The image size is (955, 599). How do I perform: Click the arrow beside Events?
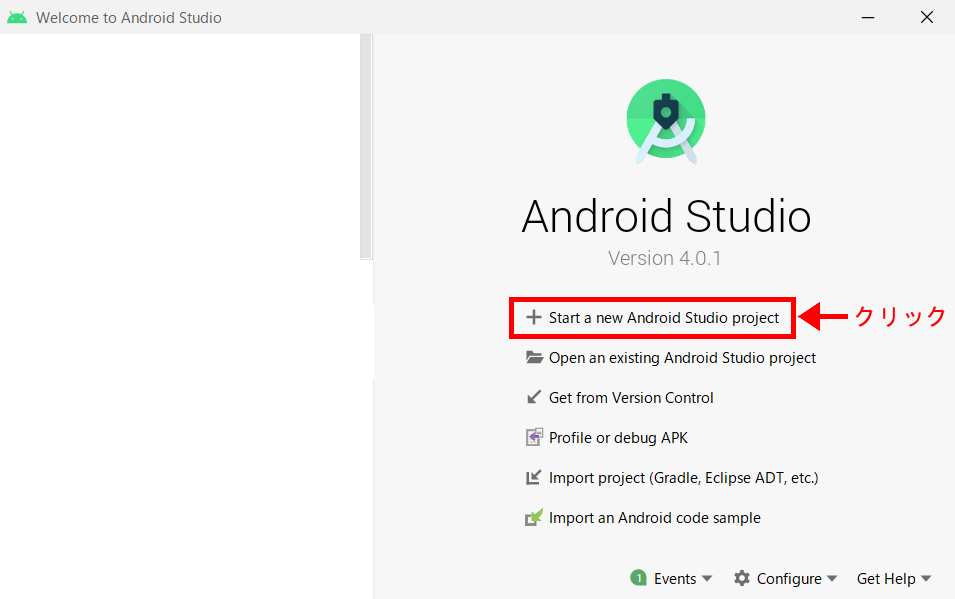pyautogui.click(x=707, y=578)
